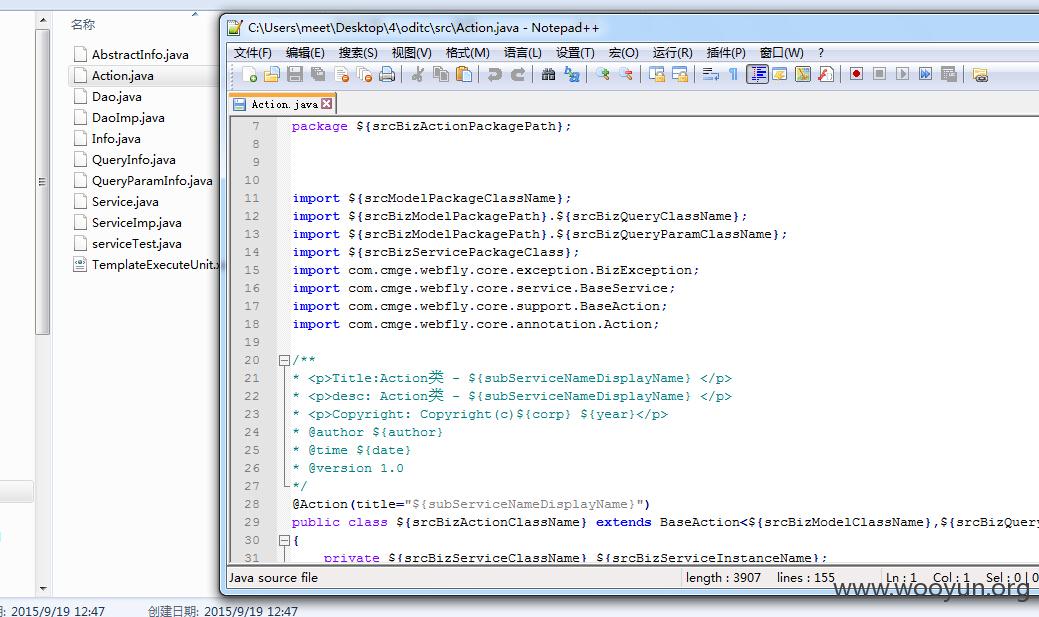Open the 视图(V) menu
Screen dimensions: 1039x617
411,52
